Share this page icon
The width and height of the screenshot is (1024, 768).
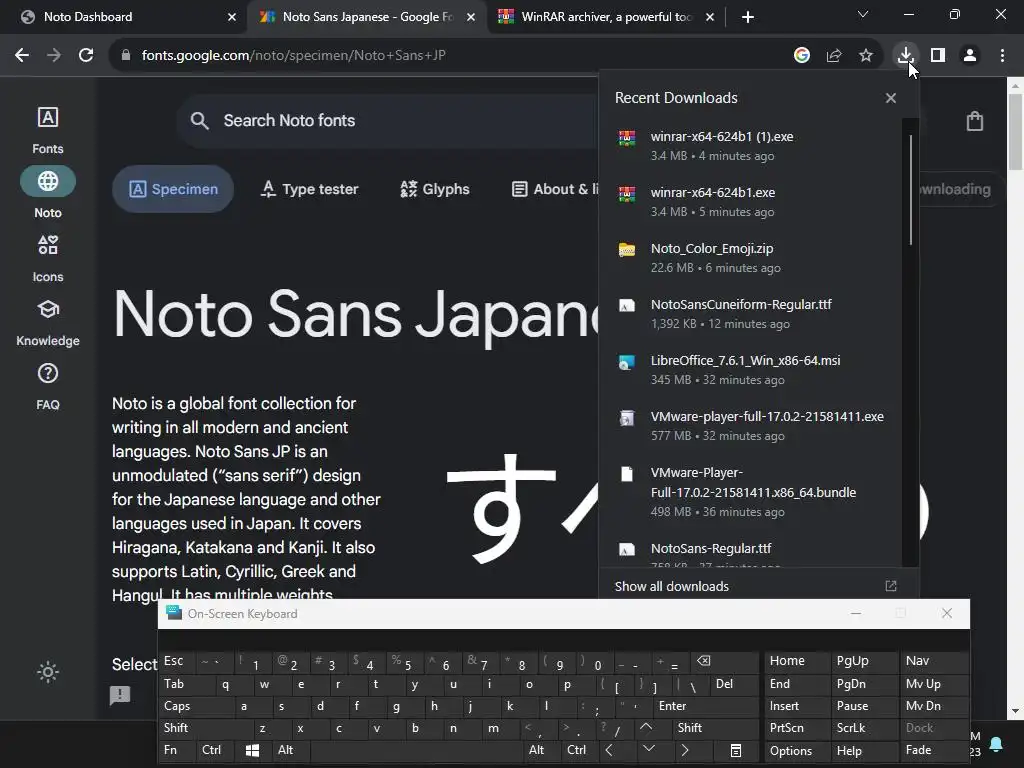click(833, 56)
